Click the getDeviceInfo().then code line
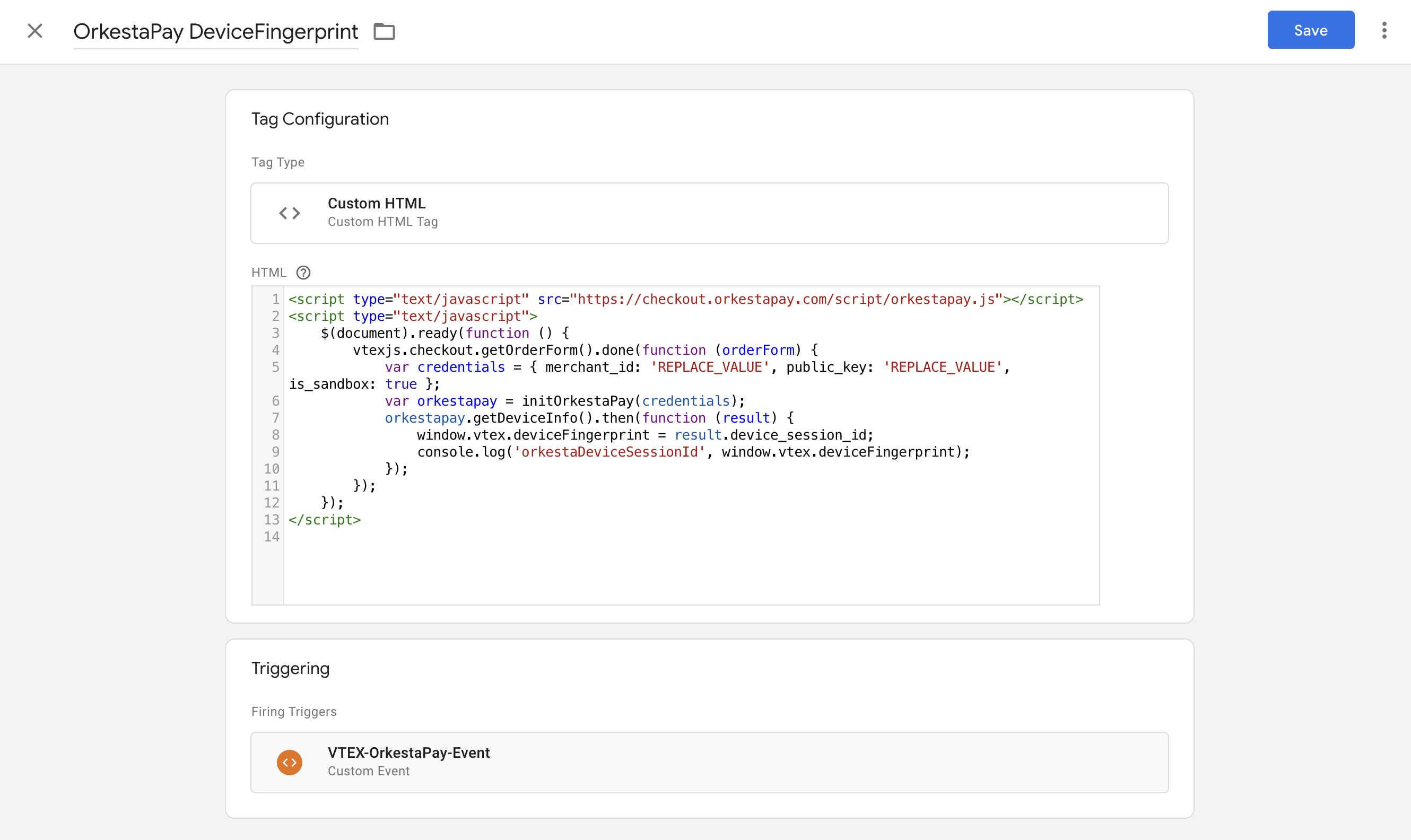The height and width of the screenshot is (840, 1411). pyautogui.click(x=589, y=418)
